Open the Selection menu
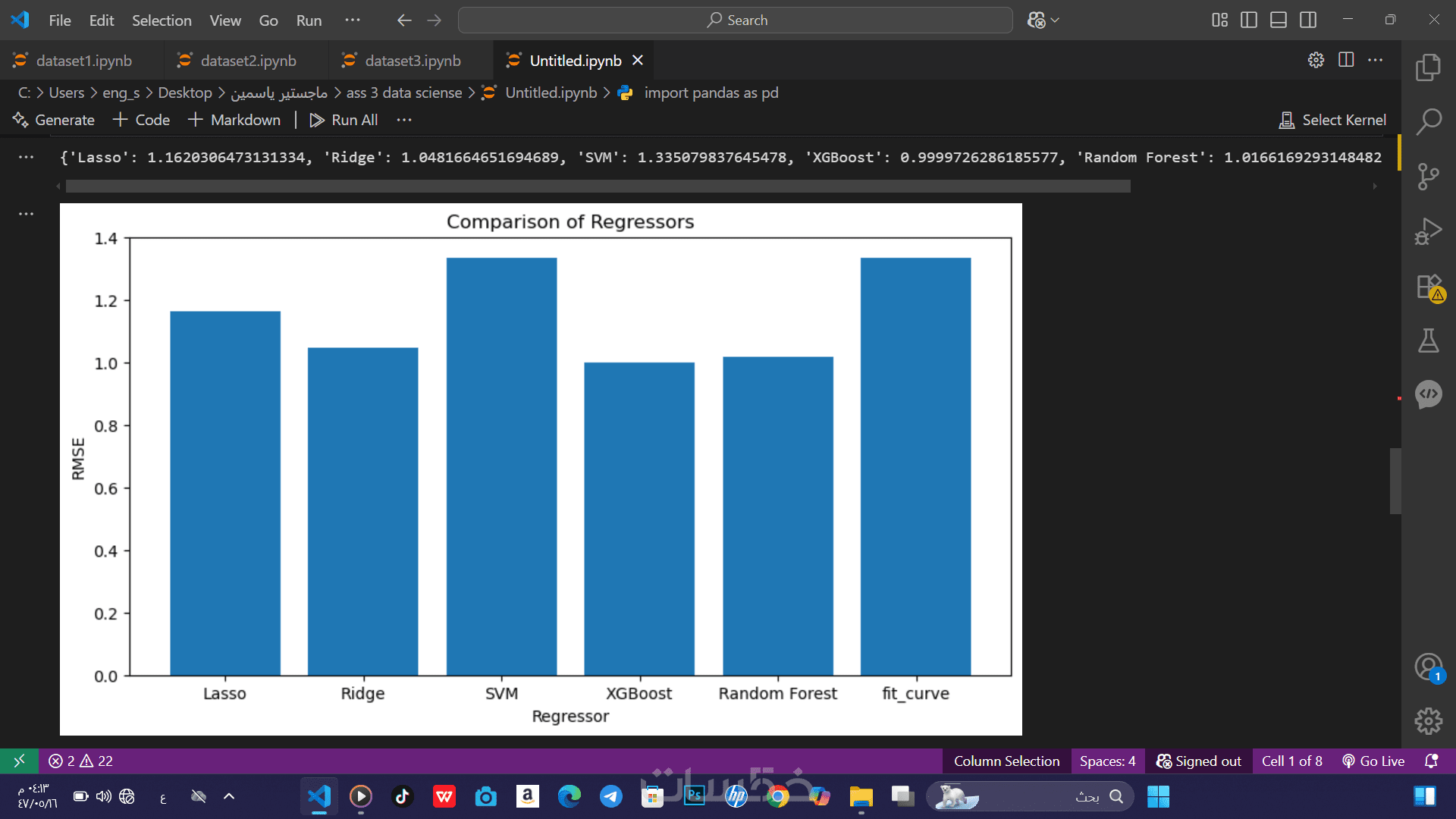Screen dimensions: 1456x819 pyautogui.click(x=162, y=20)
